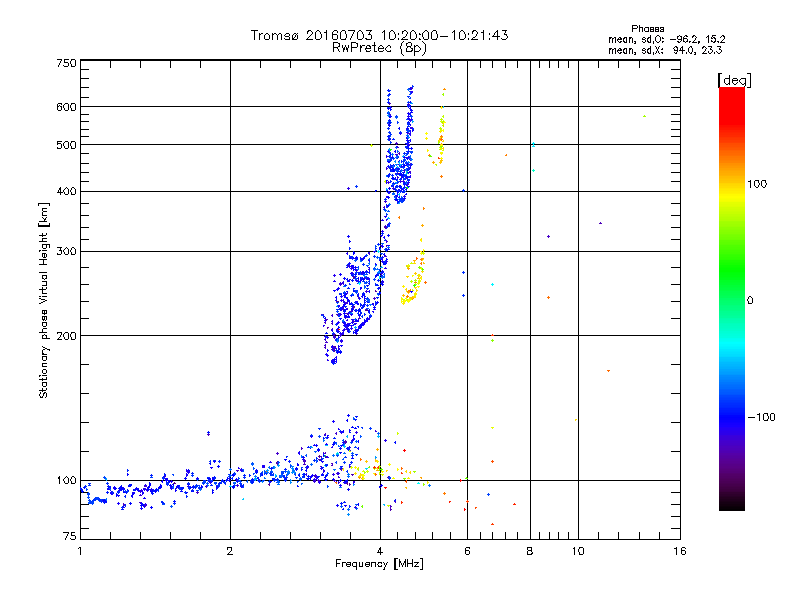
Task: Click the x-axis tick label '1'
Action: click(x=80, y=551)
